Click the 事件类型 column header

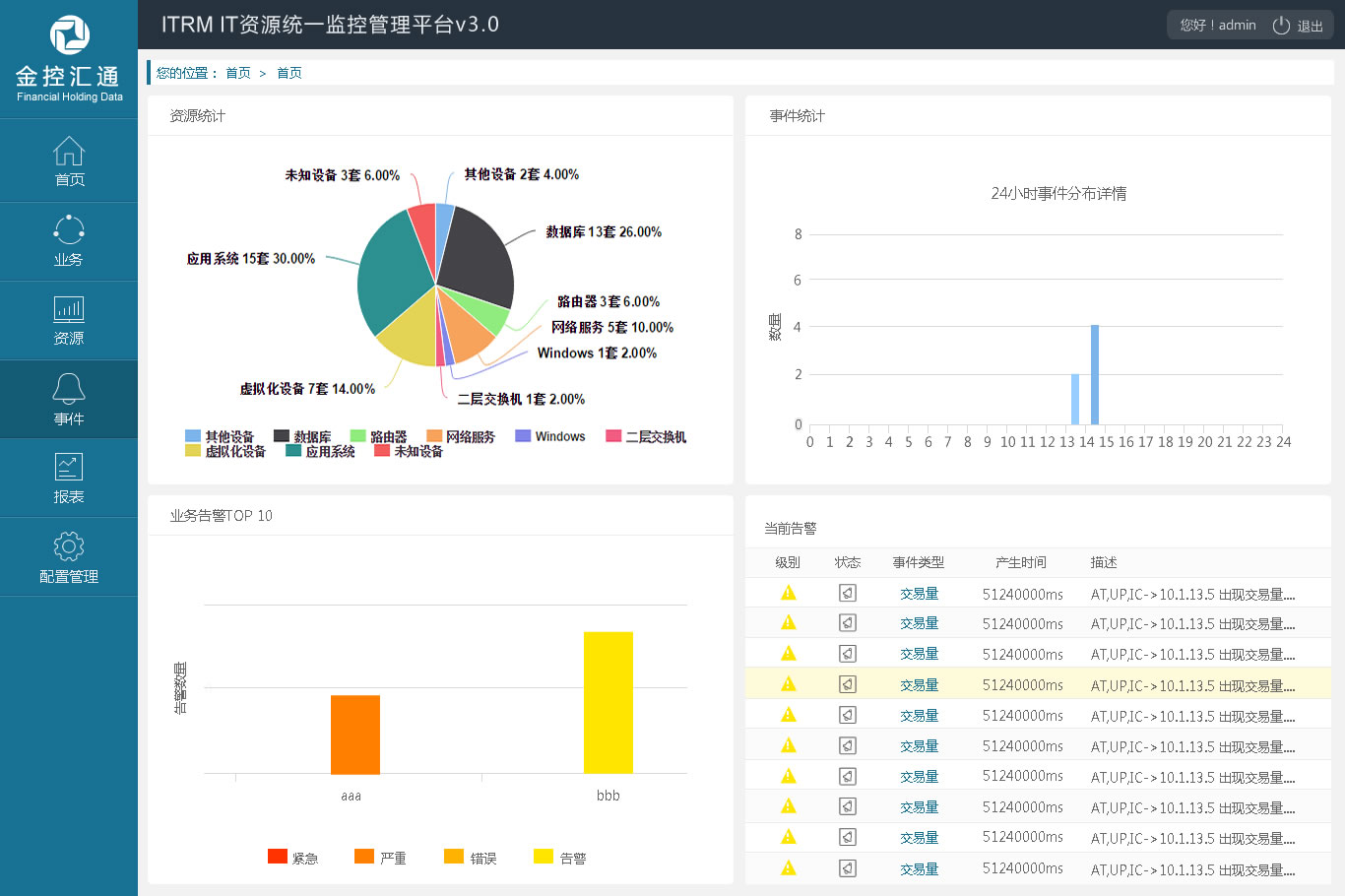tap(919, 562)
